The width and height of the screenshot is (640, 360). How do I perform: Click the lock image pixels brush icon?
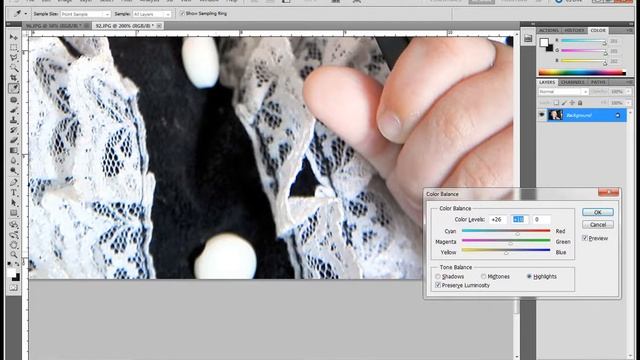[564, 103]
